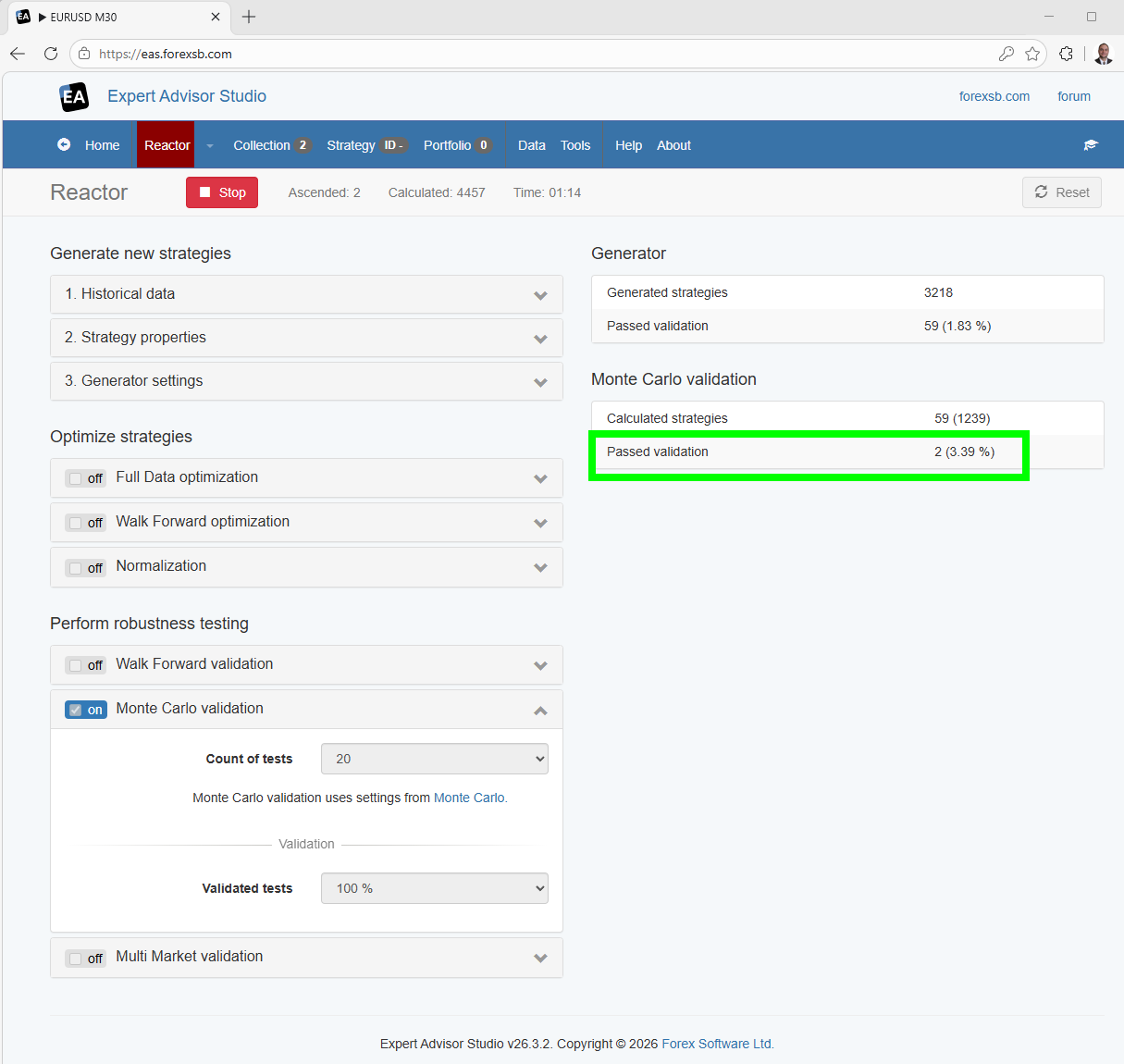The height and width of the screenshot is (1064, 1124).
Task: Click the graduation cap icon in navbar
Action: pyautogui.click(x=1091, y=145)
